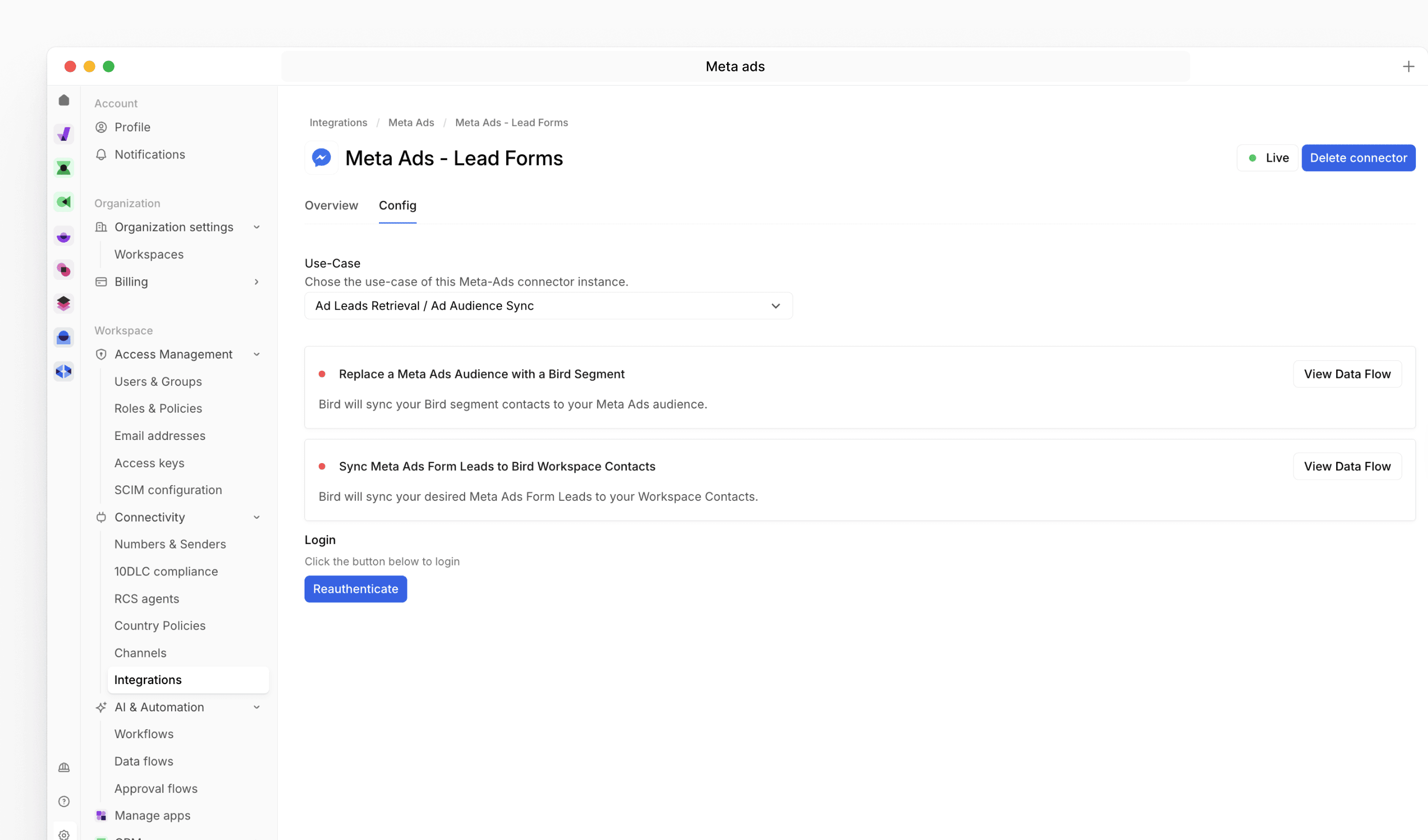Expand the Billing section chevron

[x=257, y=282]
